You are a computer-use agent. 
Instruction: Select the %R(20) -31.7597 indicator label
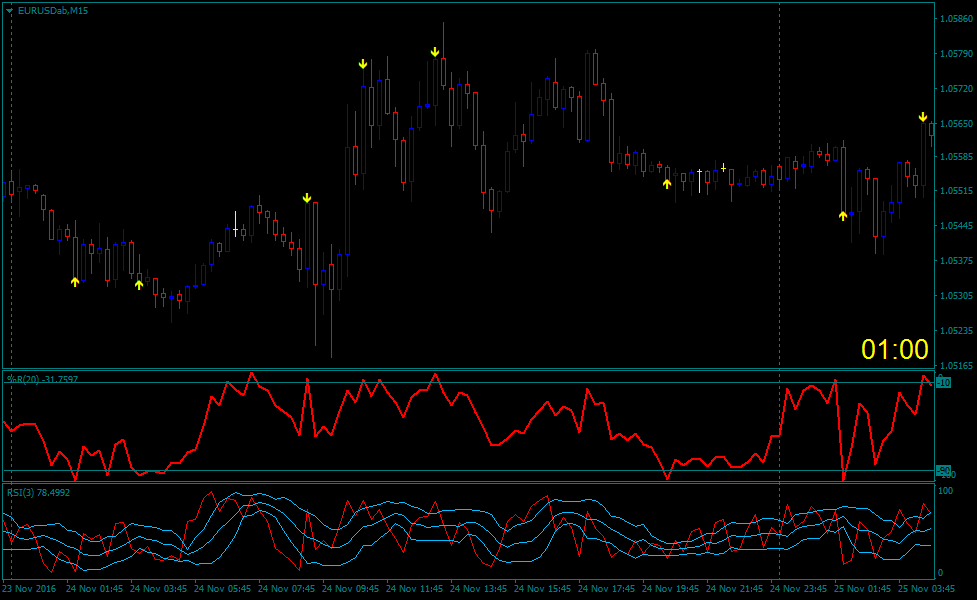click(42, 379)
